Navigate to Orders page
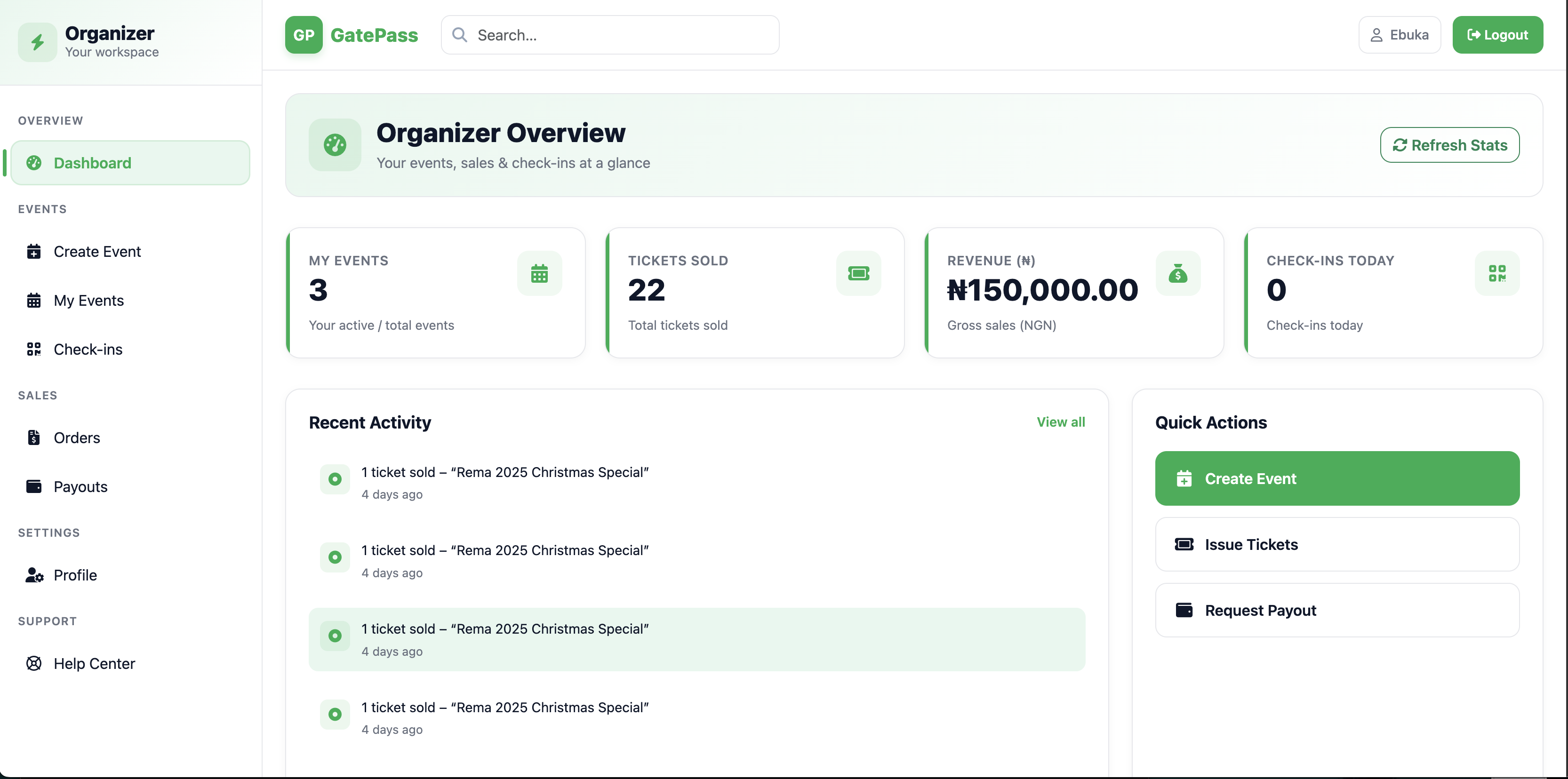Screen dimensions: 1568x779 [77, 437]
